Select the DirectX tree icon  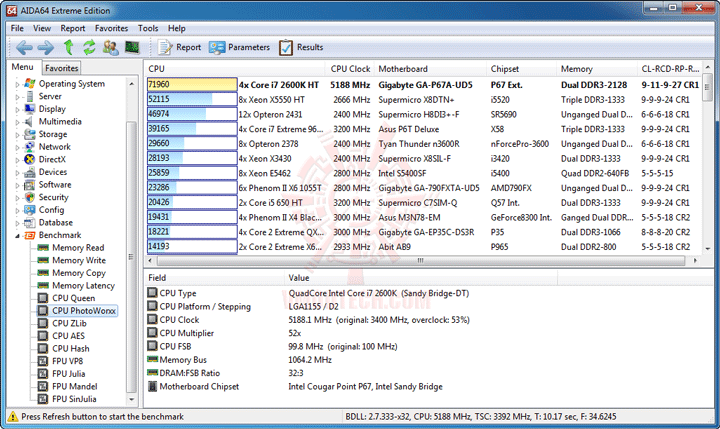pos(30,159)
